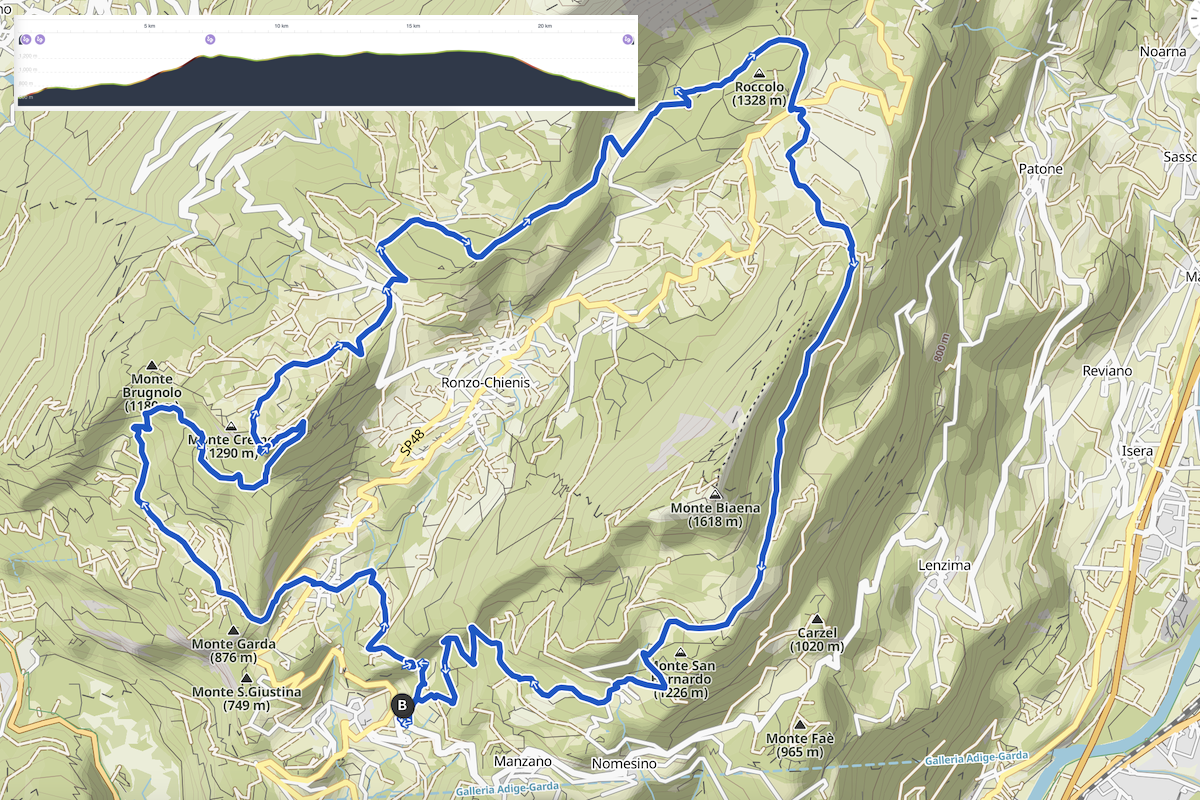1200x800 pixels.
Task: Click the last purple waypoint icon at profile end
Action: (x=627, y=40)
